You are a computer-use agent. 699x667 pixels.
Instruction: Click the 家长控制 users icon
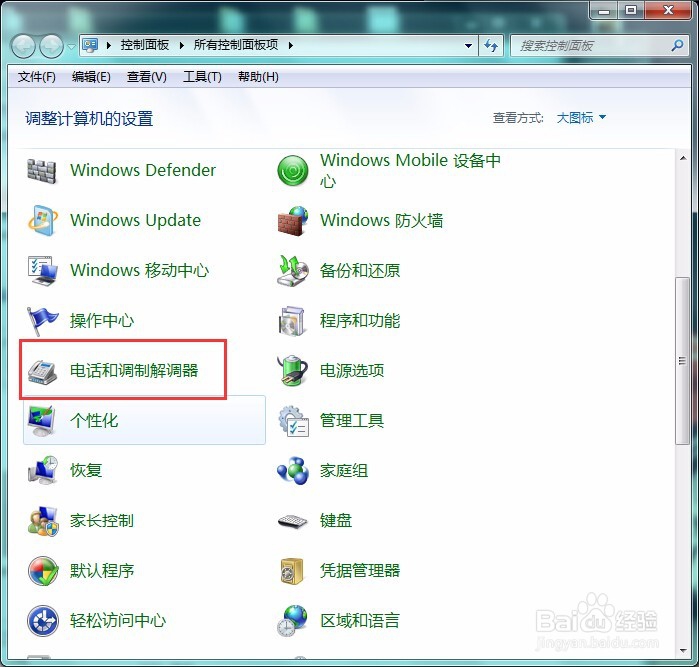pyautogui.click(x=42, y=521)
